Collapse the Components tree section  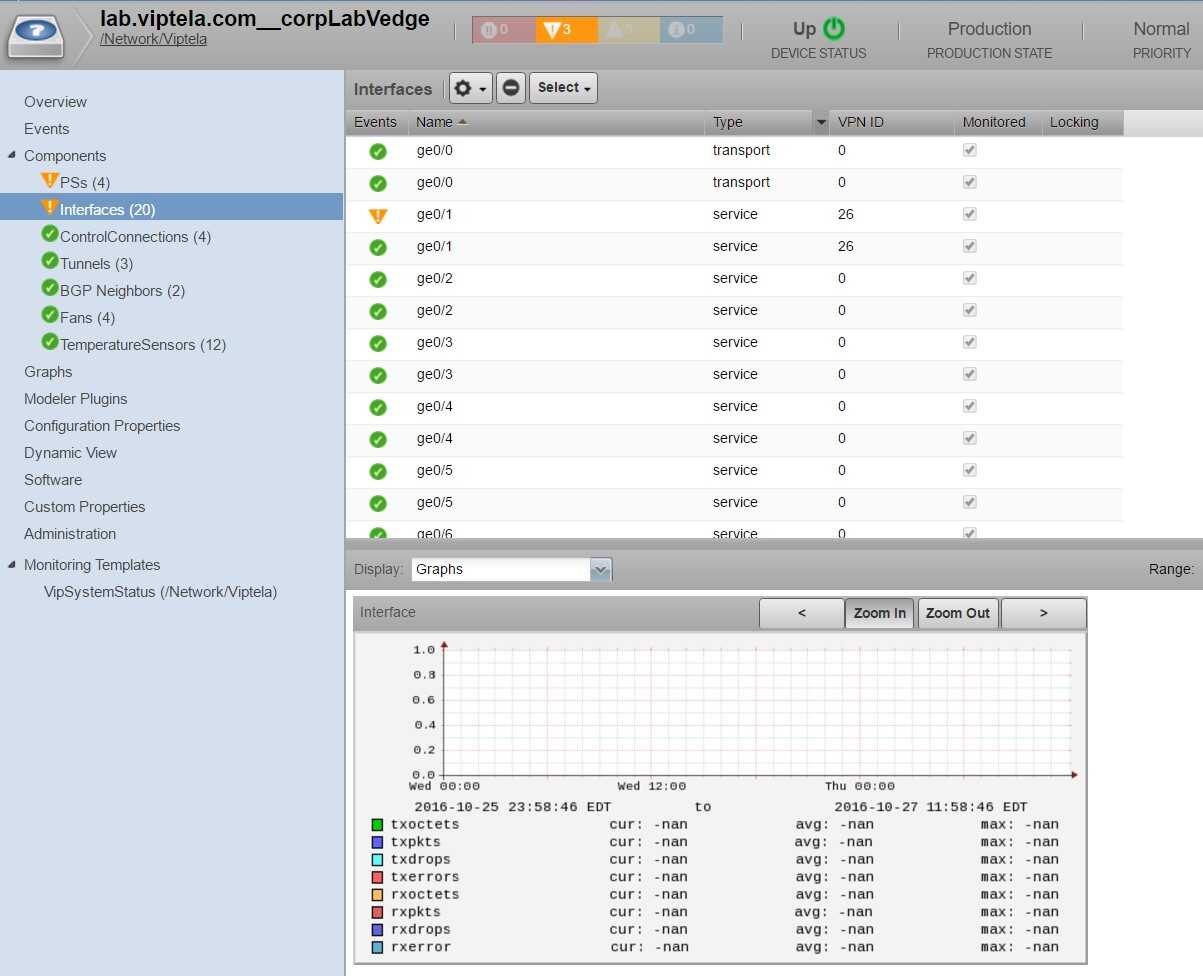click(12, 156)
